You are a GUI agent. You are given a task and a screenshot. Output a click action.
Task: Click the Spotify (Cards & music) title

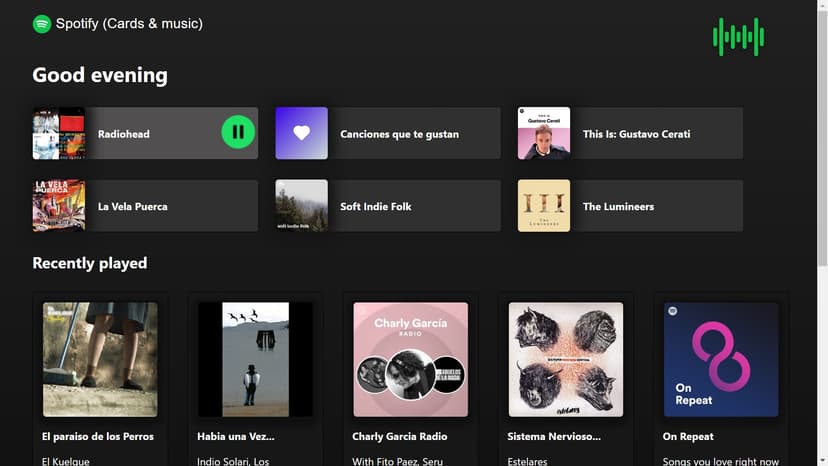coord(129,24)
